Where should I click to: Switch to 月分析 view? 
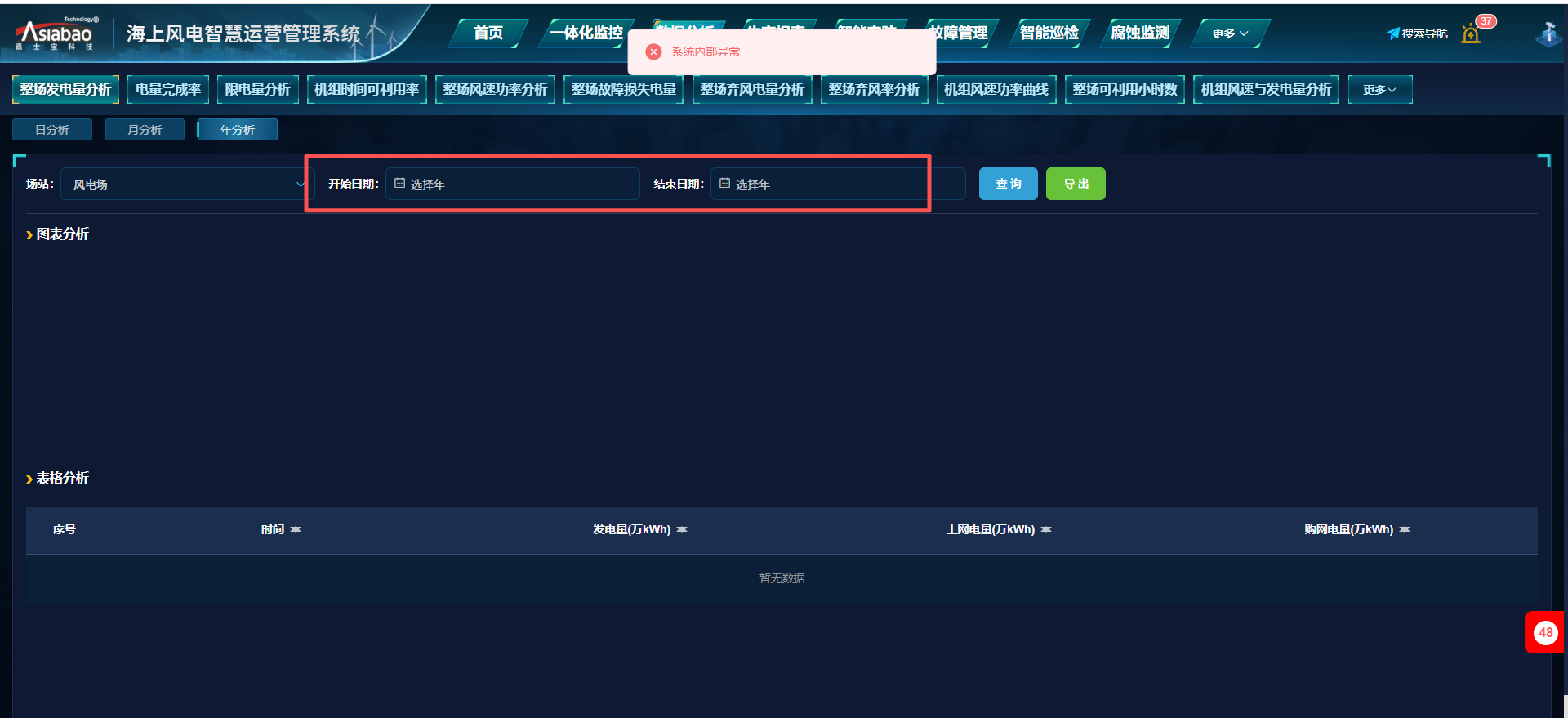click(145, 130)
